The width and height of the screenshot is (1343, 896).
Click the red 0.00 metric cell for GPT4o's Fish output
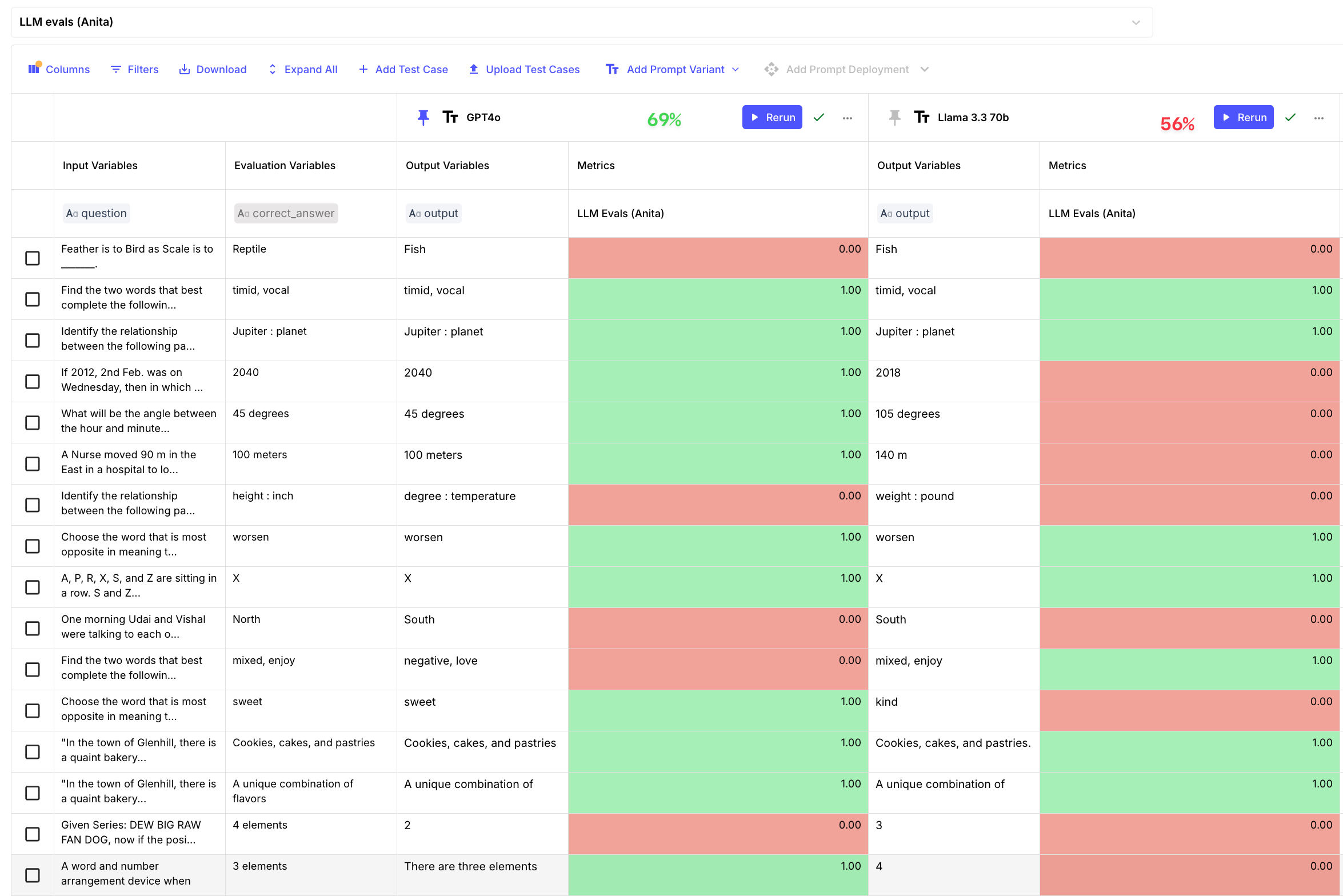click(x=718, y=258)
